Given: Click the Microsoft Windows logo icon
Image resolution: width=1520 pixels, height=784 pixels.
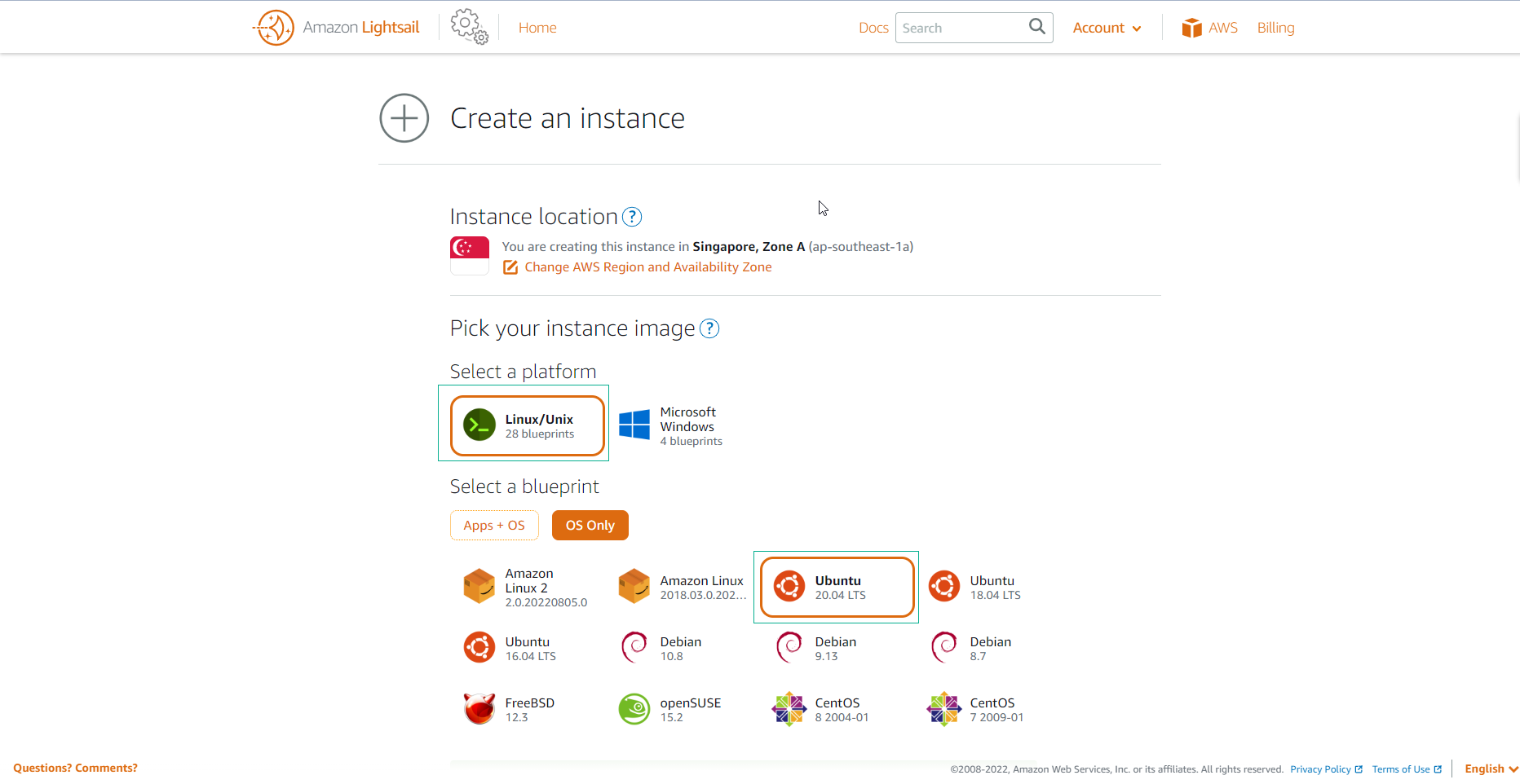Looking at the screenshot, I should (634, 425).
